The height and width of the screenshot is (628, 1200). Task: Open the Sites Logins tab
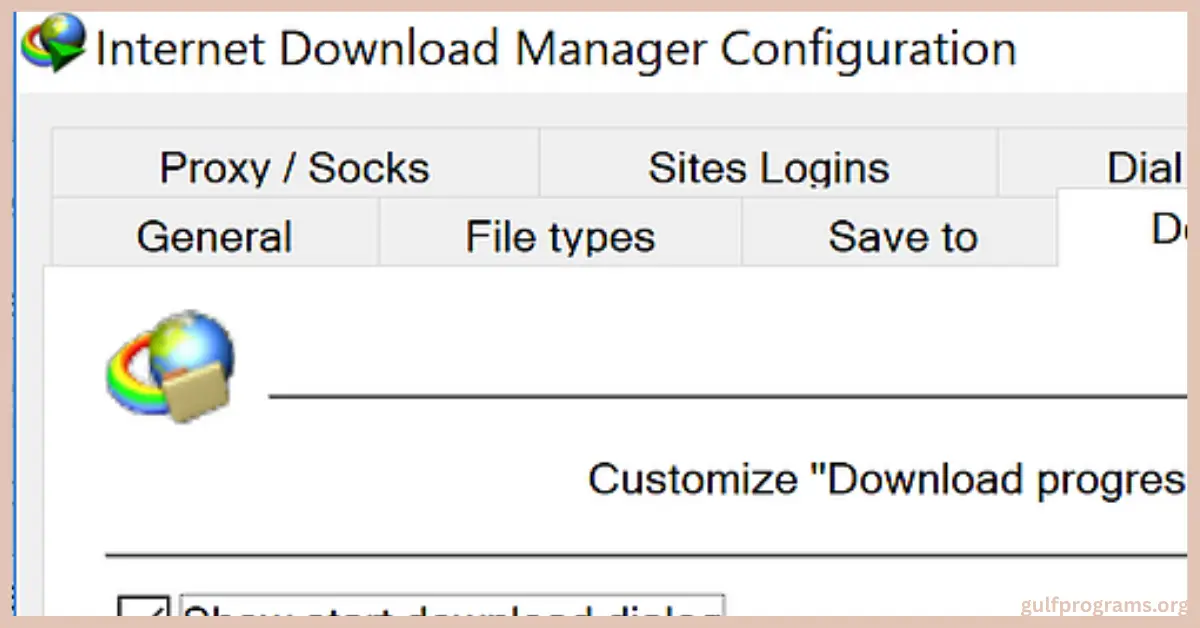[x=768, y=167]
